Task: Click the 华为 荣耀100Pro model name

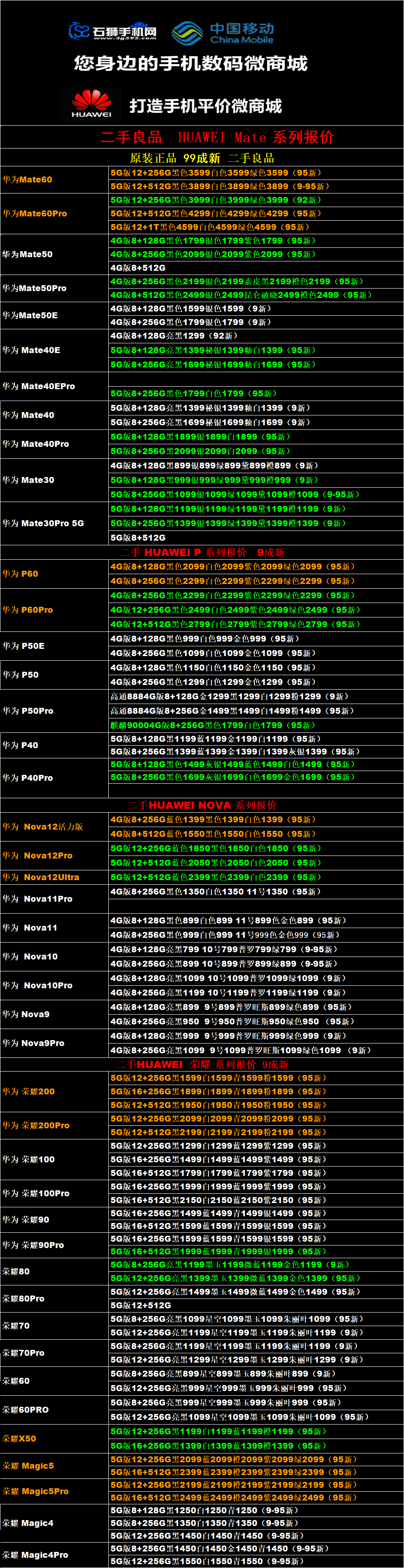Action: click(35, 1193)
